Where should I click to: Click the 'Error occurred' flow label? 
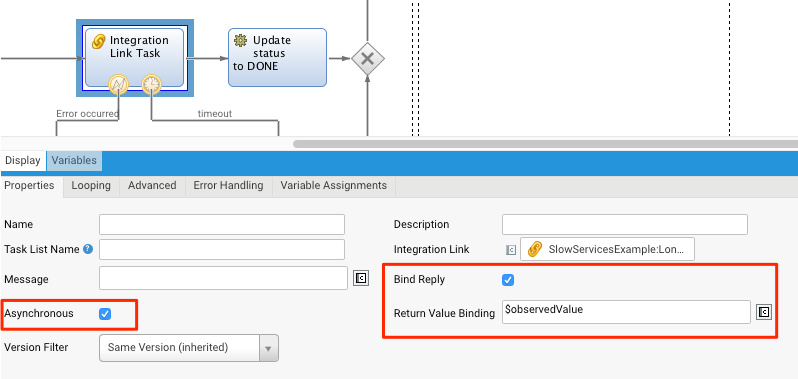88,114
